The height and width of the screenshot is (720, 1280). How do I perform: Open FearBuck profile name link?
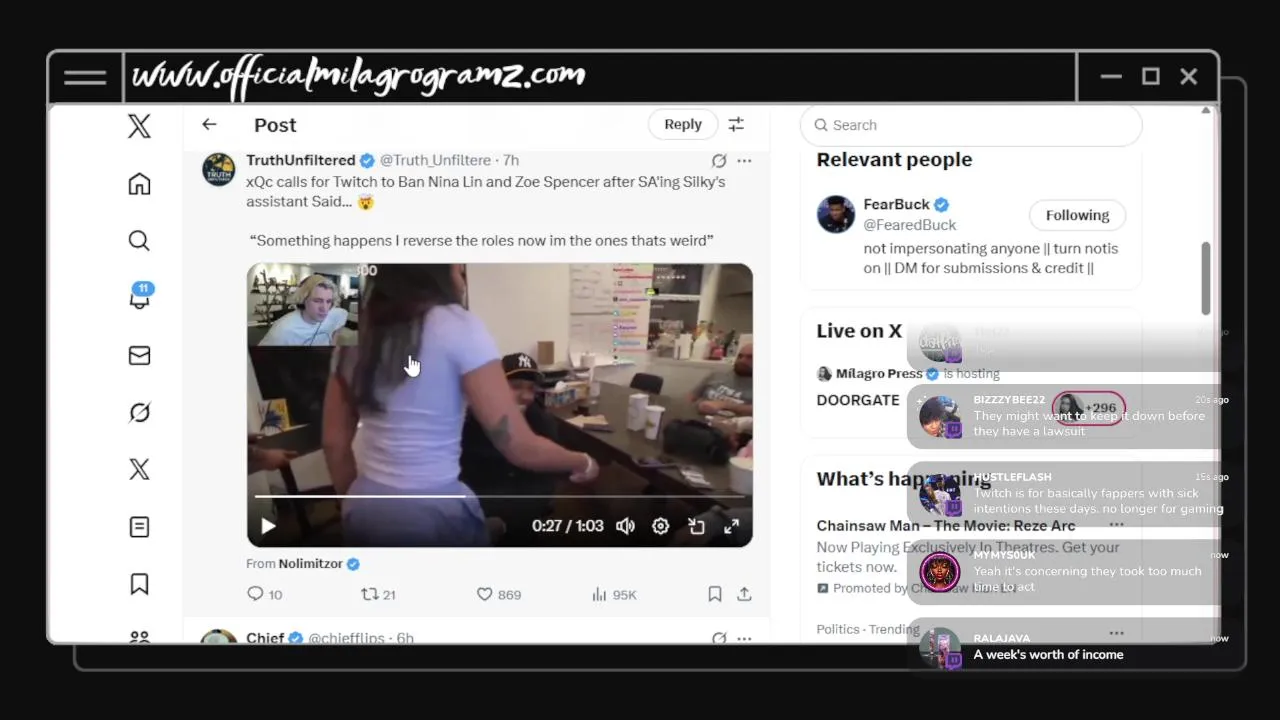[x=896, y=204]
